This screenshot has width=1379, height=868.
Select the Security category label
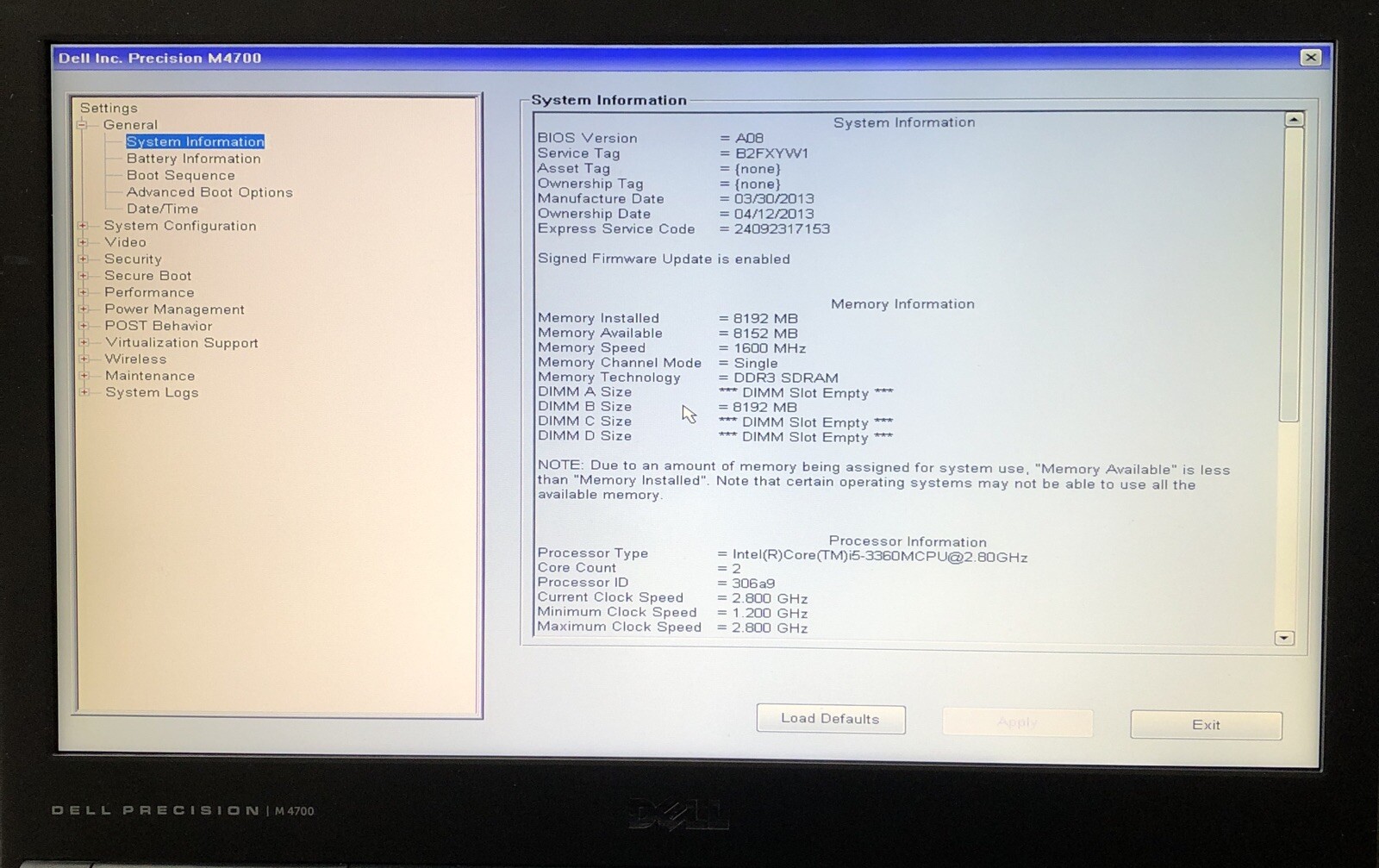point(133,259)
